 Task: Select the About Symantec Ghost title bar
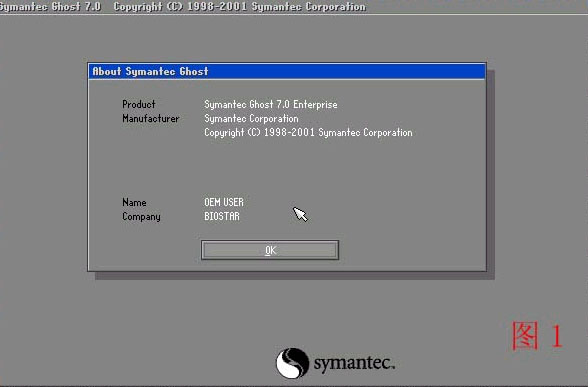click(x=287, y=71)
